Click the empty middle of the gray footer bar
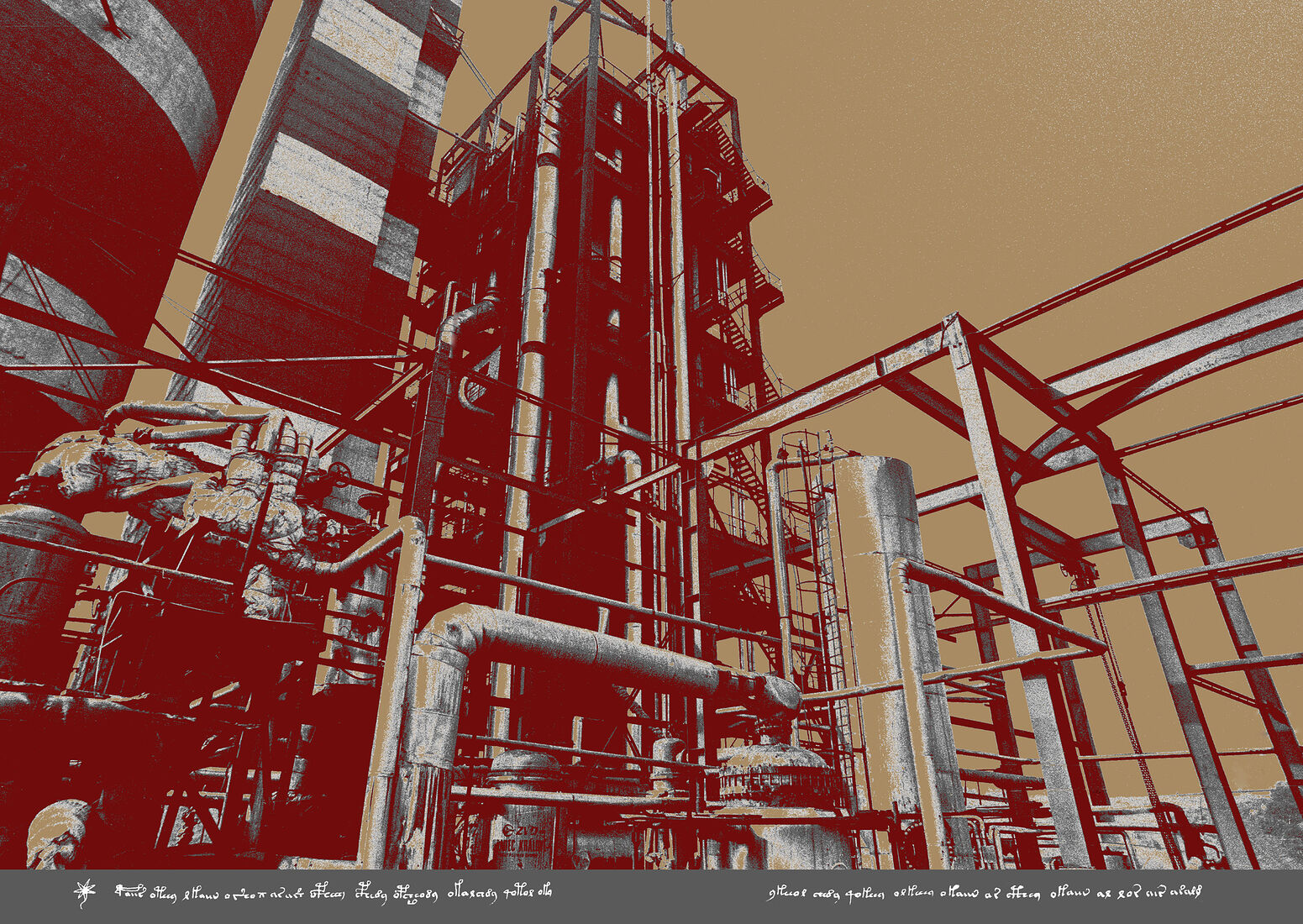The image size is (1303, 924). [x=655, y=895]
